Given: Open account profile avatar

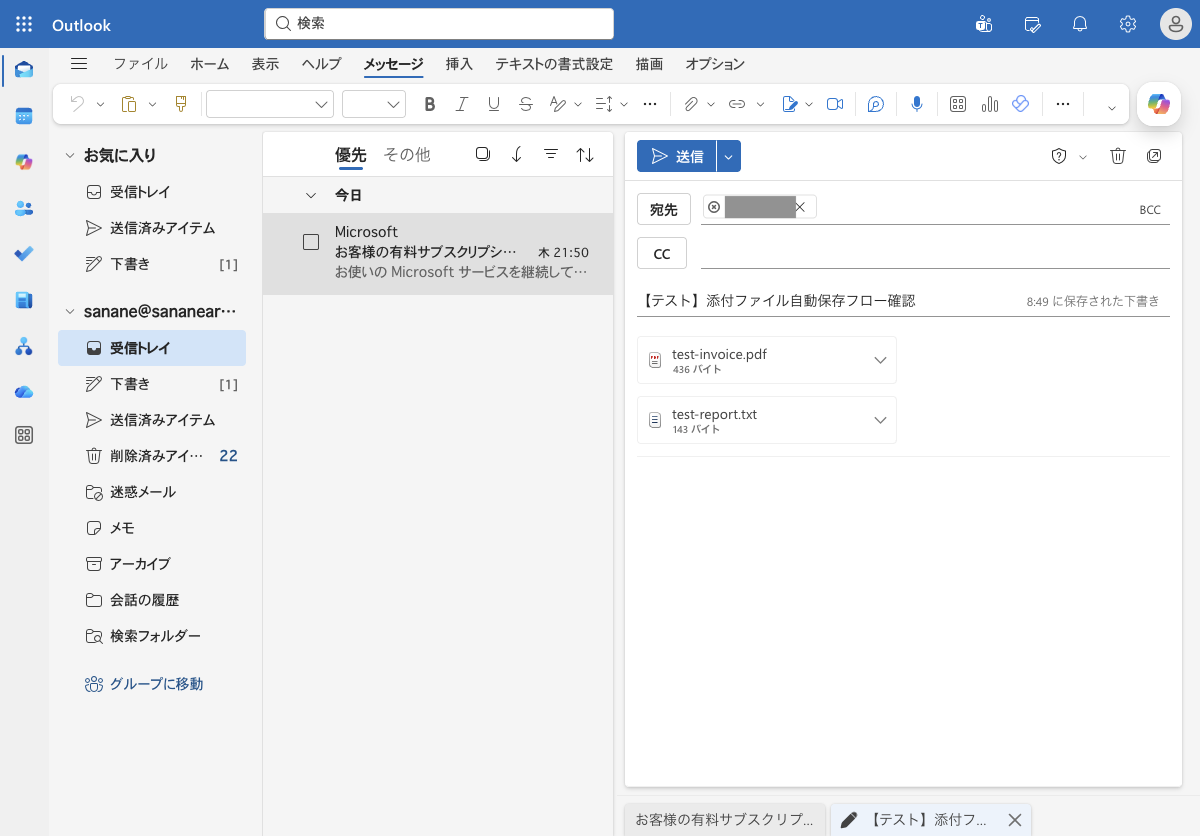Looking at the screenshot, I should pyautogui.click(x=1175, y=25).
